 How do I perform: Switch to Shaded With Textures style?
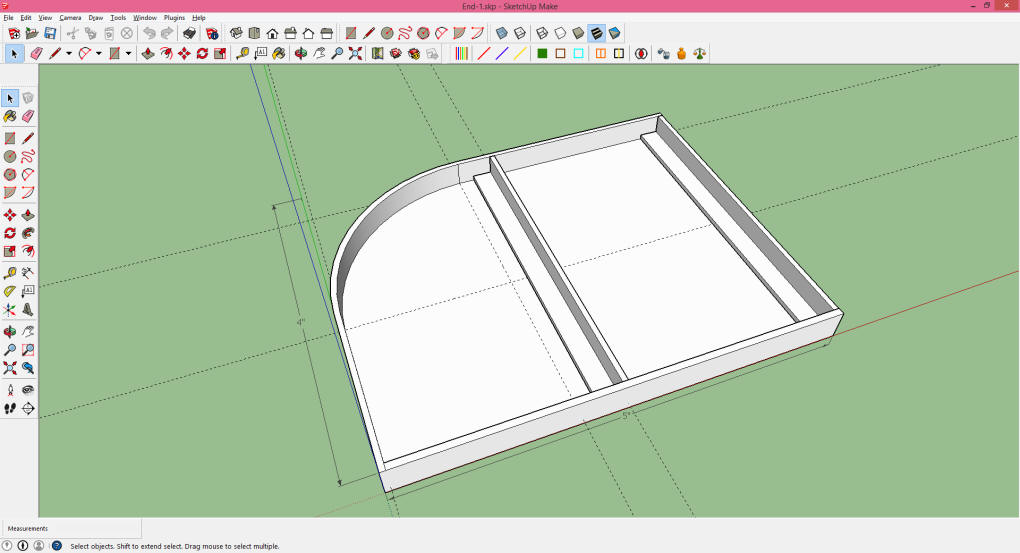[596, 33]
